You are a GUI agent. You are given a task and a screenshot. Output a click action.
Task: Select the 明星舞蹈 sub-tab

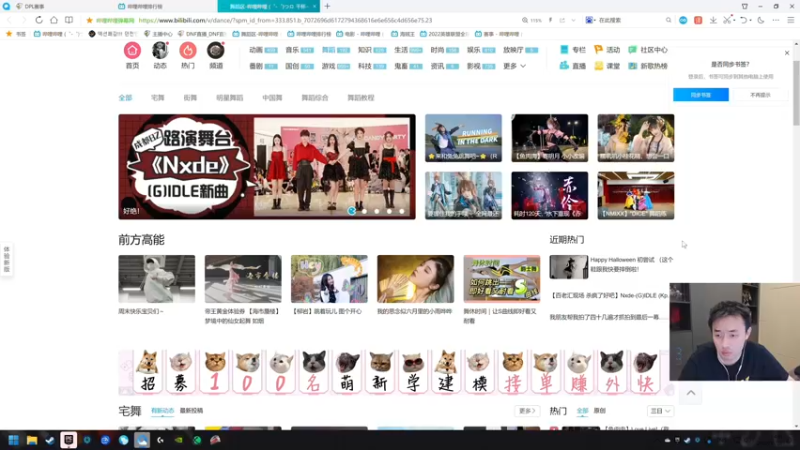230,97
